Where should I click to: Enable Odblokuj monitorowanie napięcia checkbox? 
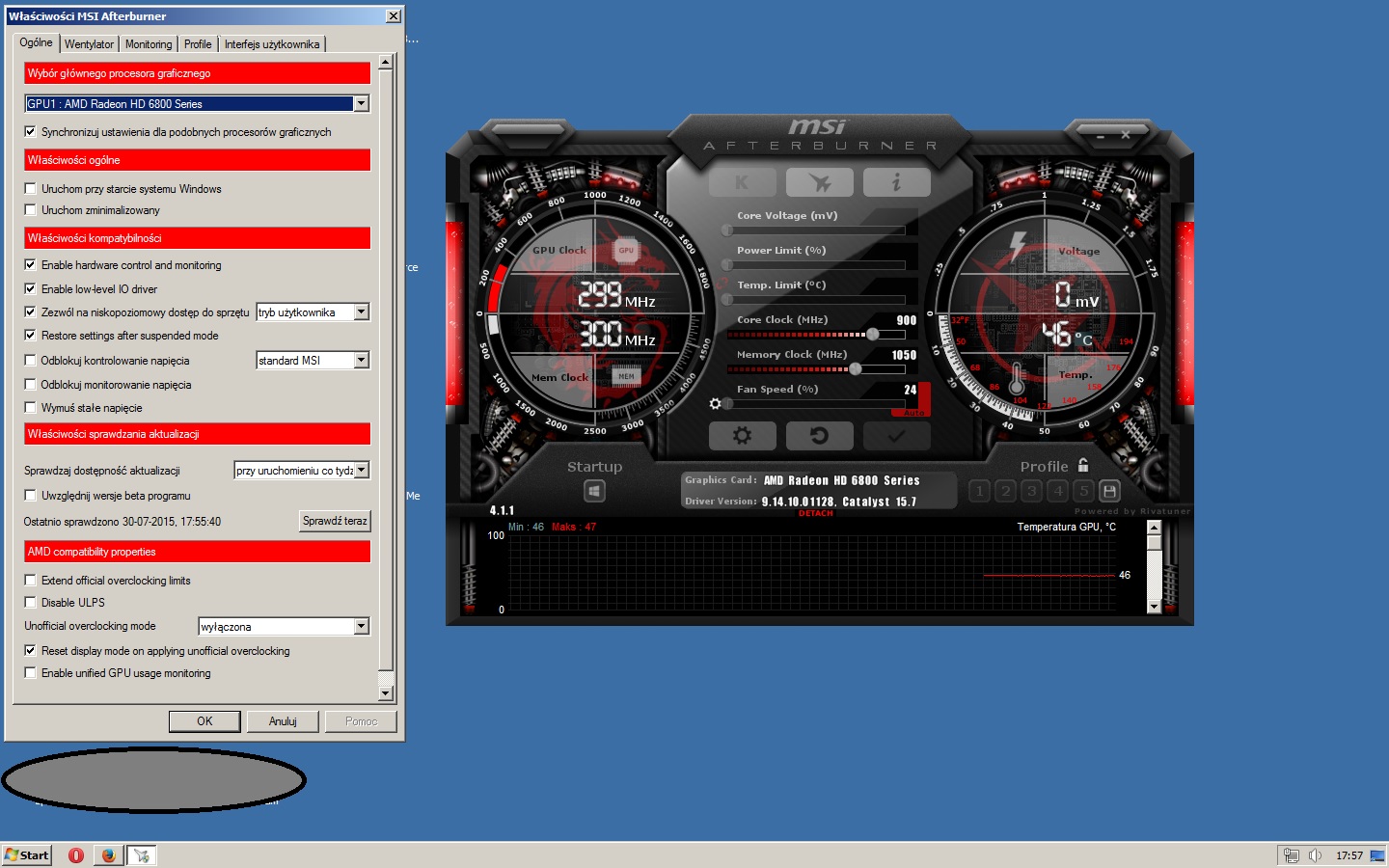point(30,384)
